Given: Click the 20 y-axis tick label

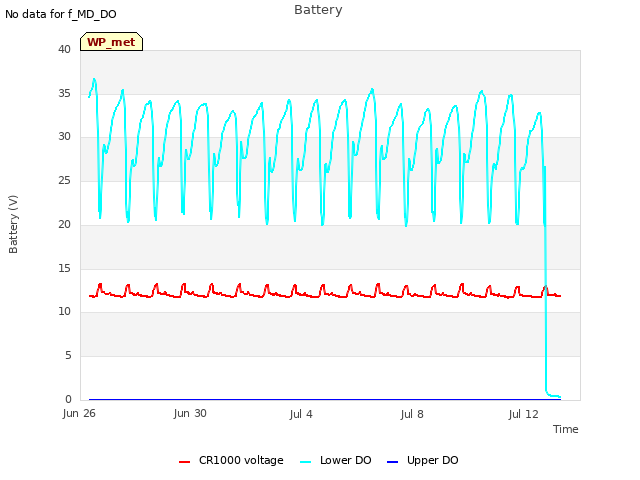Looking at the screenshot, I should [64, 224].
